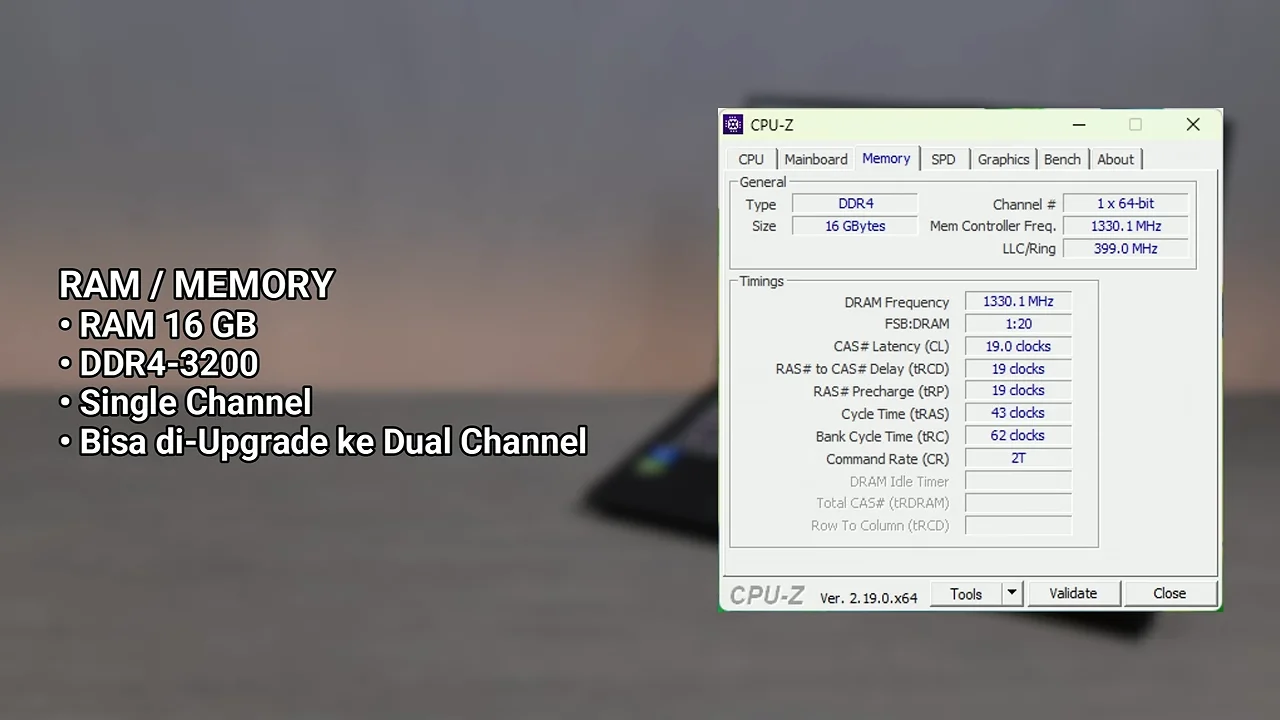Screen dimensions: 1280x720
Task: Open the Bench tab
Action: click(1062, 159)
